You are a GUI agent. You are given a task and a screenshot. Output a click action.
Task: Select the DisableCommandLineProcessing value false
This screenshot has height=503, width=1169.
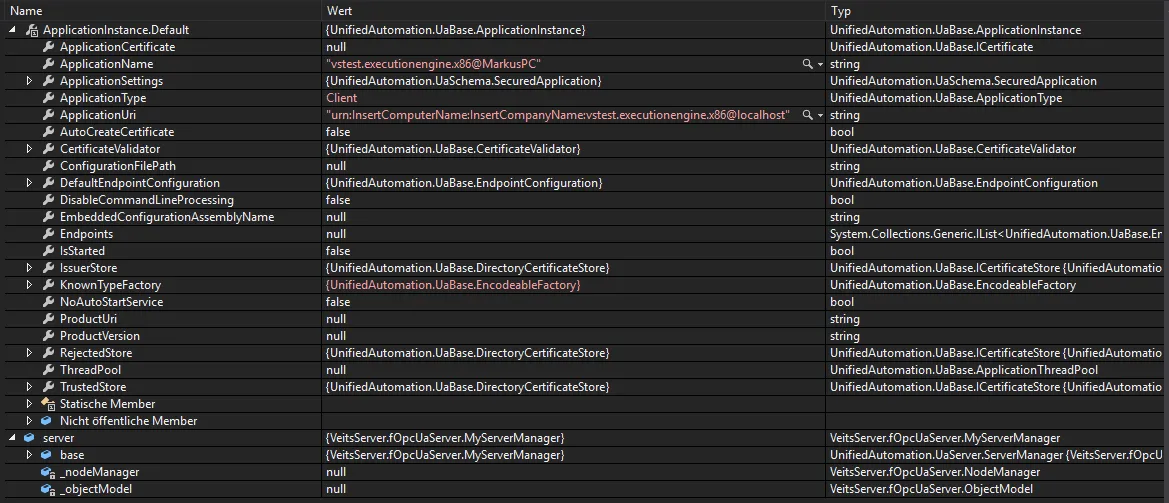coord(338,200)
